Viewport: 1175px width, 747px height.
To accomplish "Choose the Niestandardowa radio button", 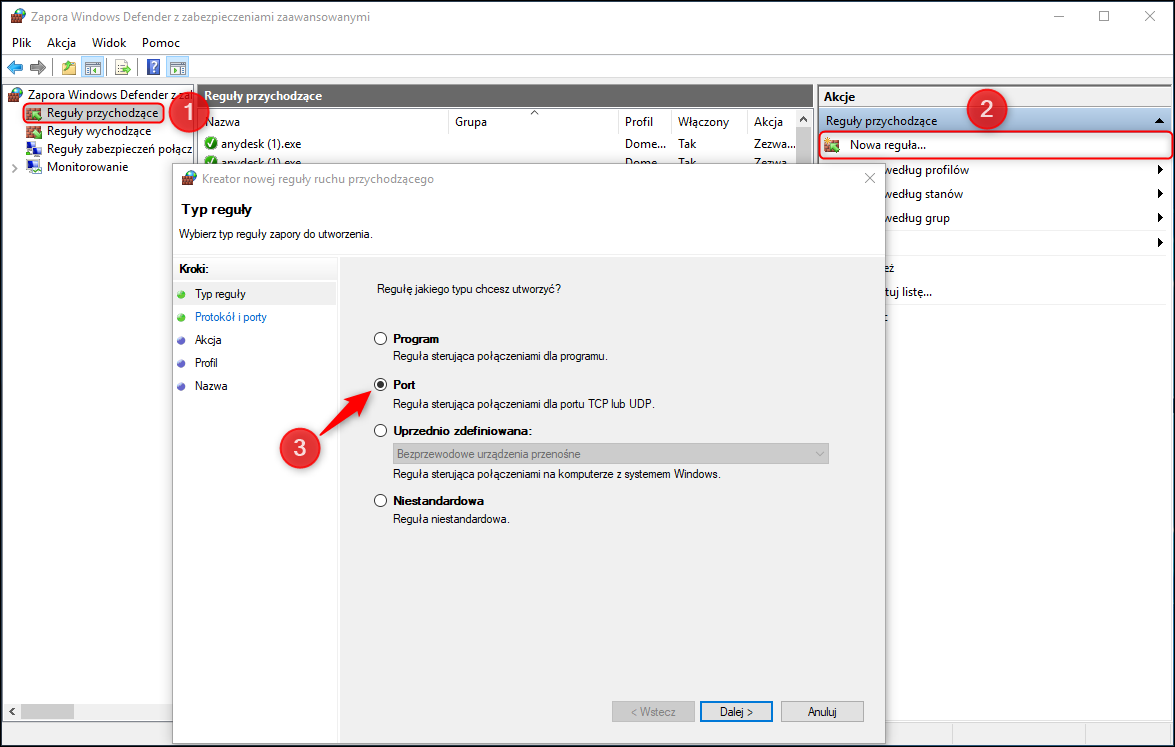I will click(381, 500).
